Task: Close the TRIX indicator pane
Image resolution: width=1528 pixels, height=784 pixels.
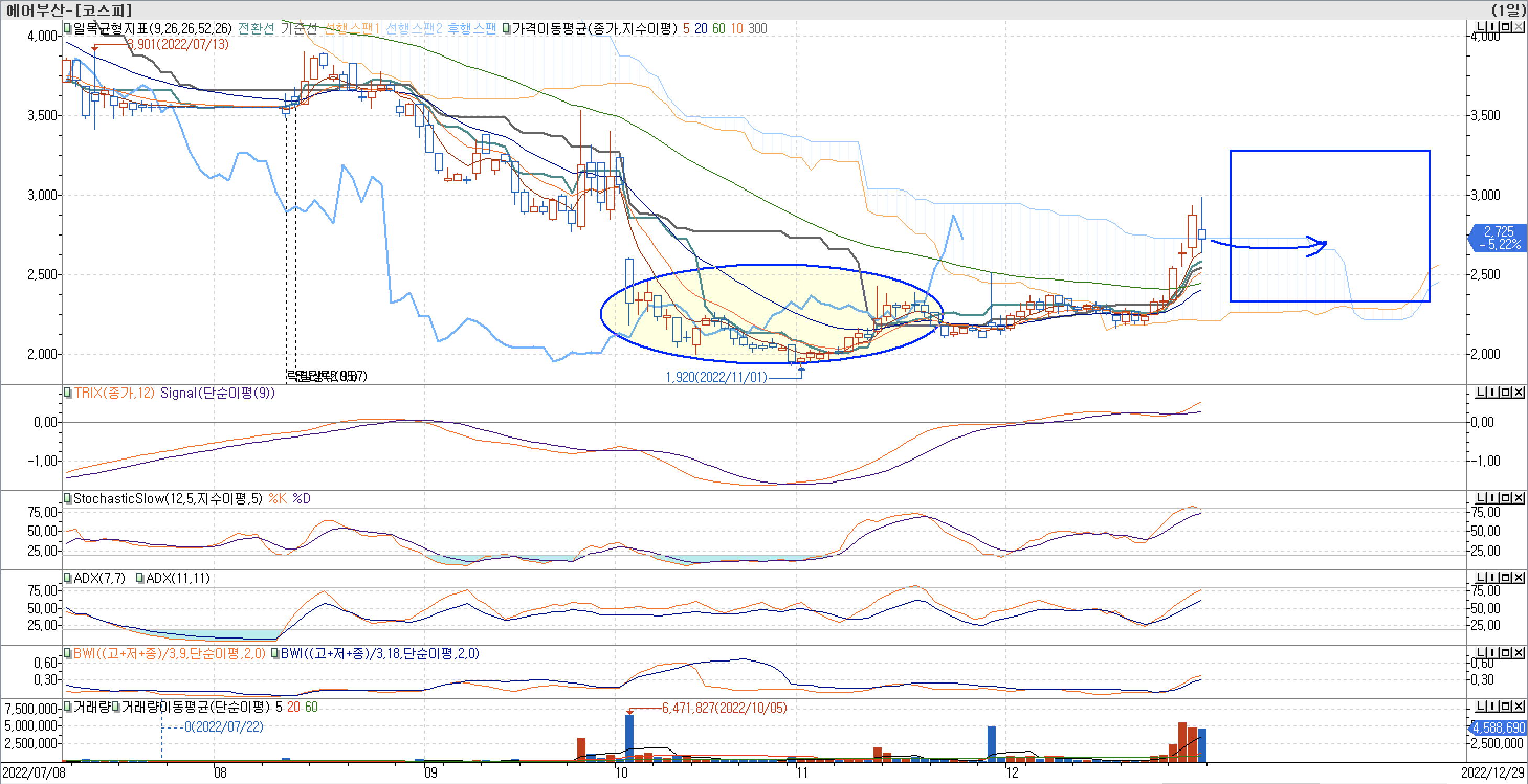Action: click(1519, 393)
